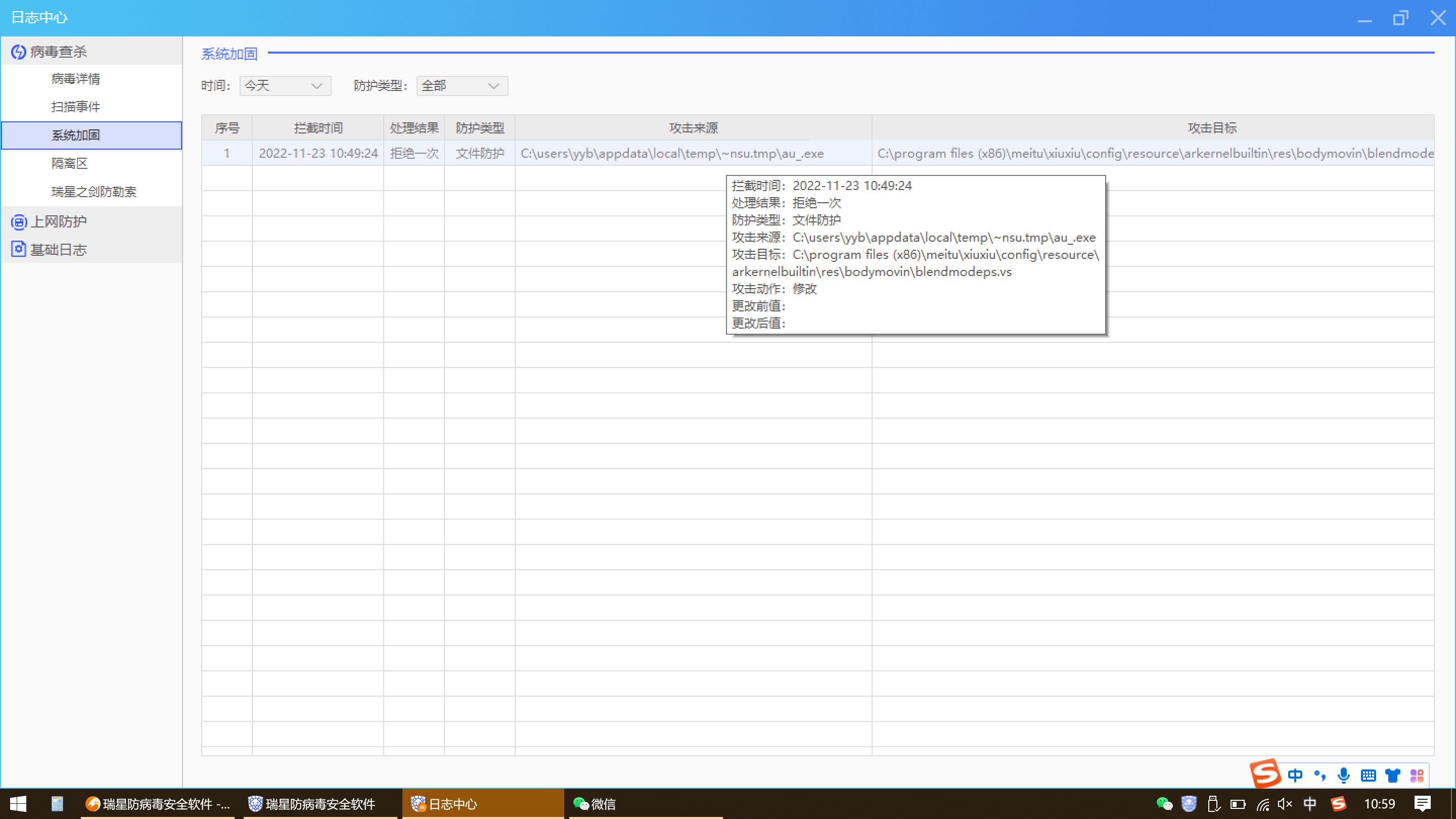This screenshot has height=819, width=1456.
Task: Click the 病毒查杀 shield icon in sidebar
Action: pos(19,52)
